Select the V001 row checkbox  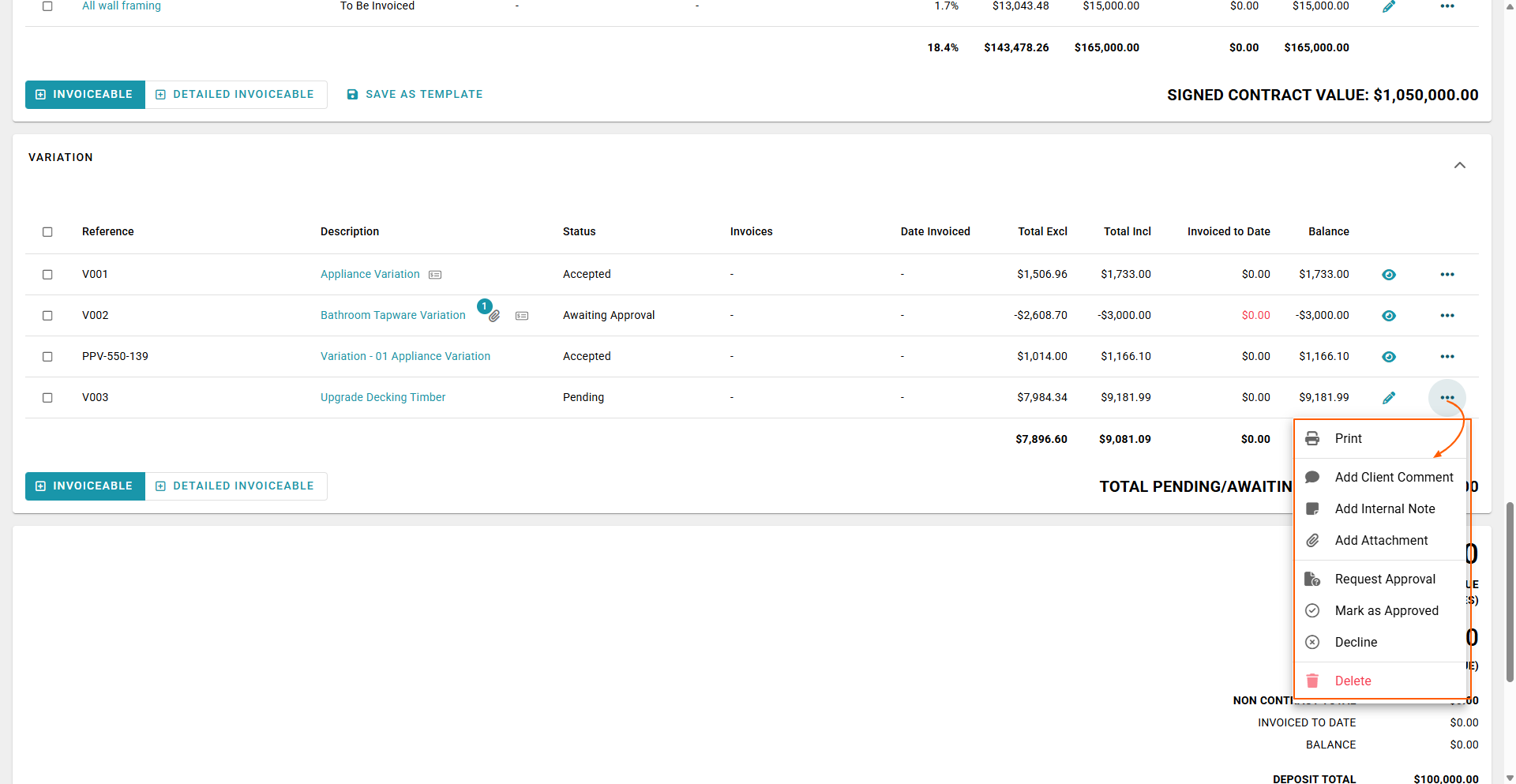(47, 275)
